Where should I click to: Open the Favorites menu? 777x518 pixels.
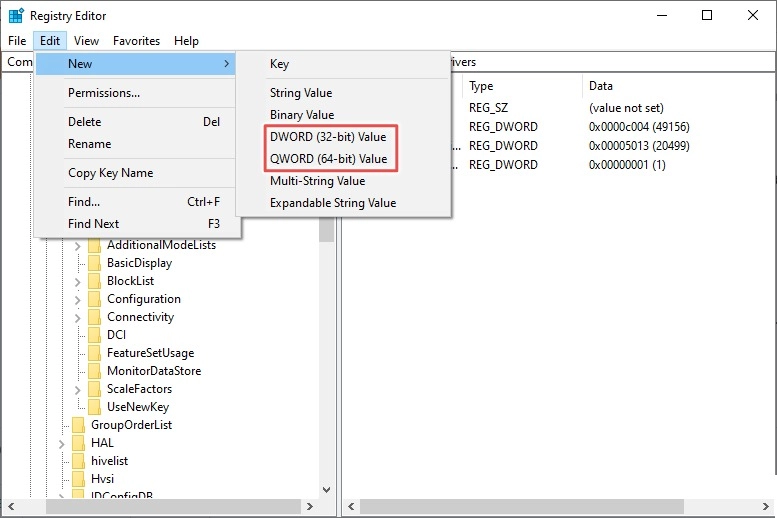[136, 41]
